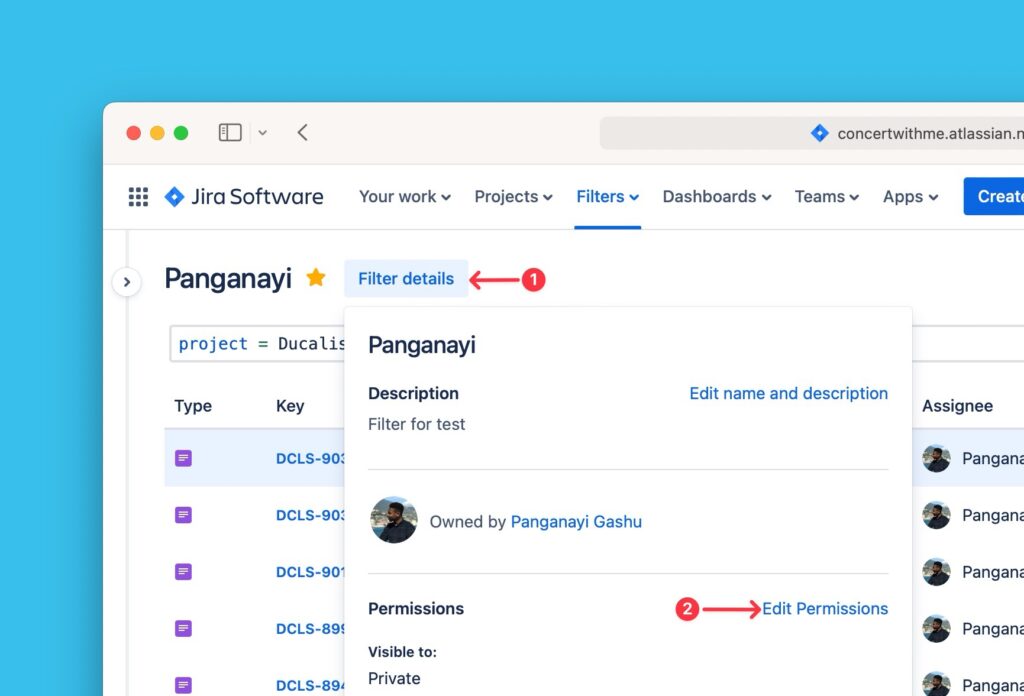Click the Edit Permissions link
1024x696 pixels.
coord(823,608)
